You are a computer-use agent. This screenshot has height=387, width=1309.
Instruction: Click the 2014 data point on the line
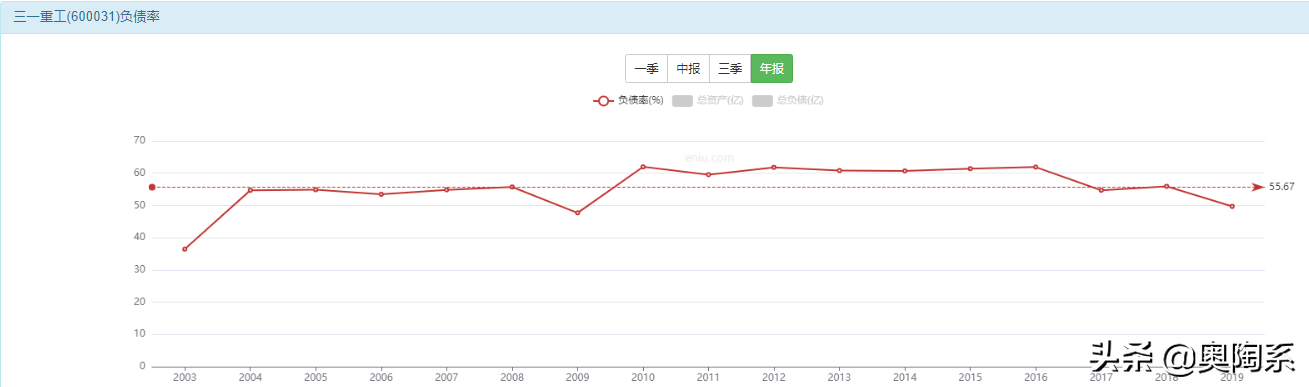[x=905, y=171]
